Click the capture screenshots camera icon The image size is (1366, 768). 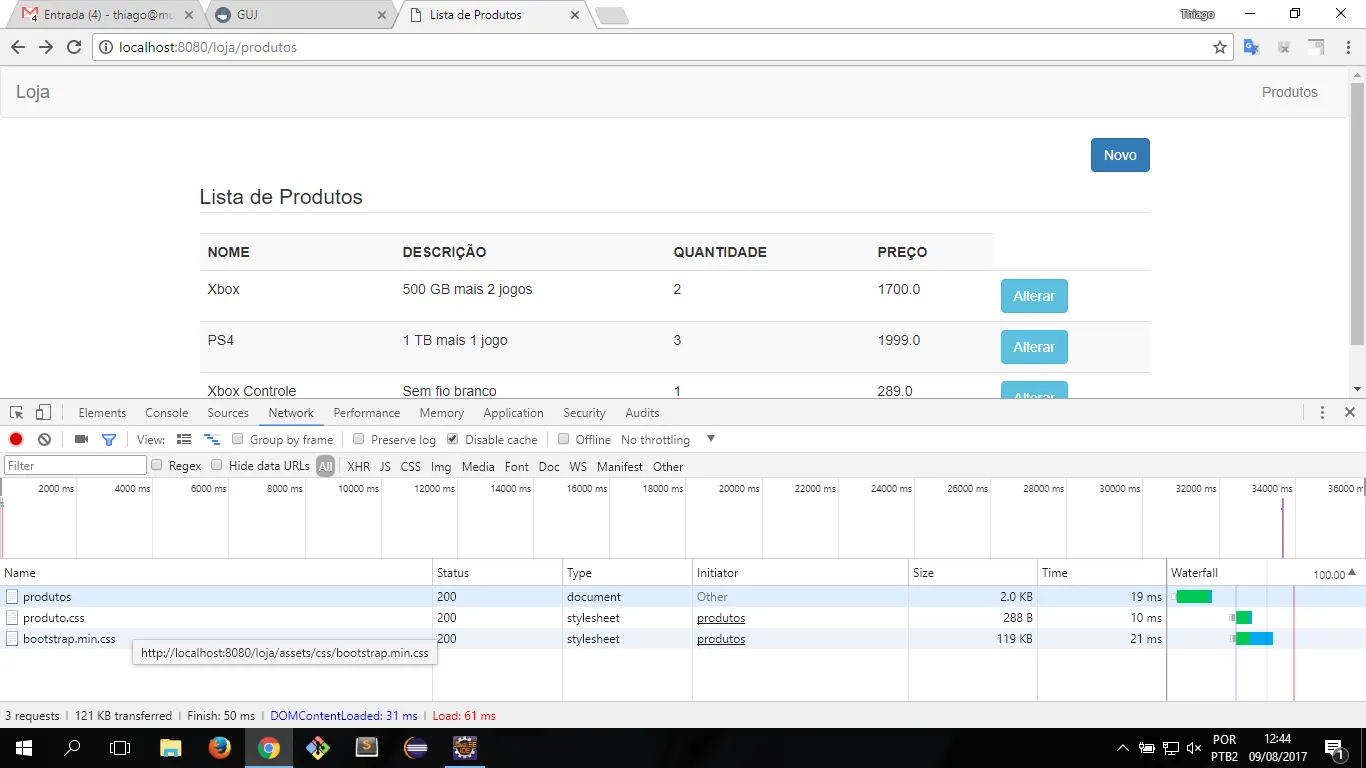[x=82, y=440]
